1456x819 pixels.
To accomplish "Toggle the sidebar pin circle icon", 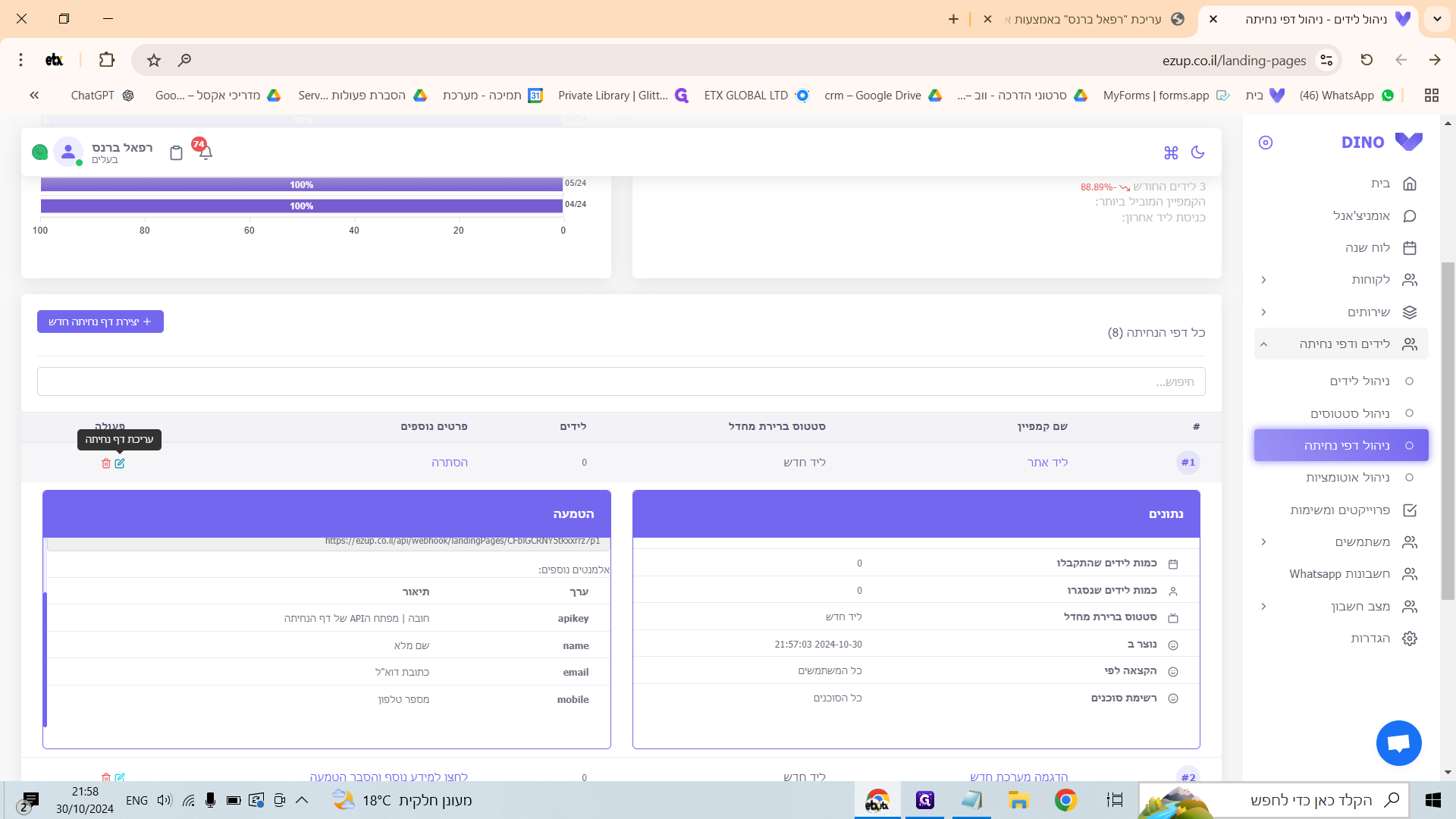I will pos(1266,143).
